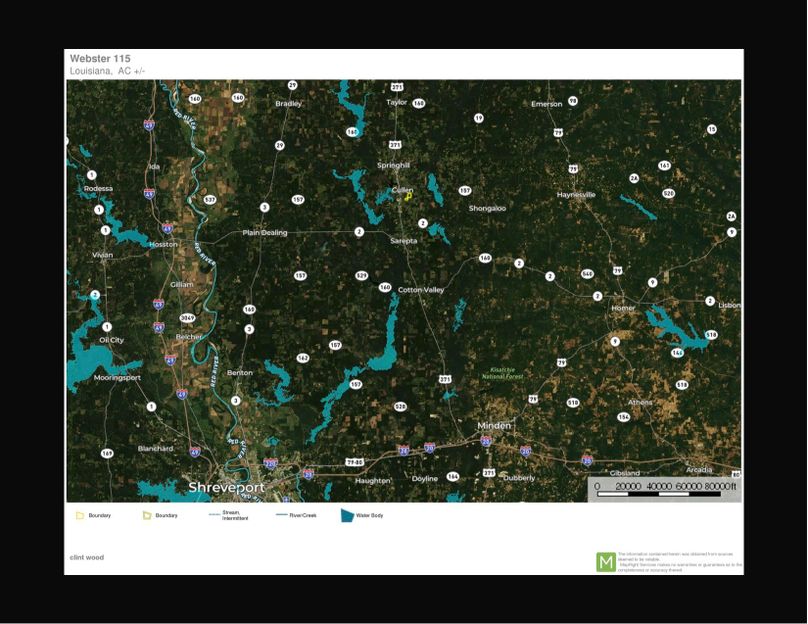Click the Plain Dealing town label
Image resolution: width=808 pixels, height=624 pixels.
[x=265, y=232]
